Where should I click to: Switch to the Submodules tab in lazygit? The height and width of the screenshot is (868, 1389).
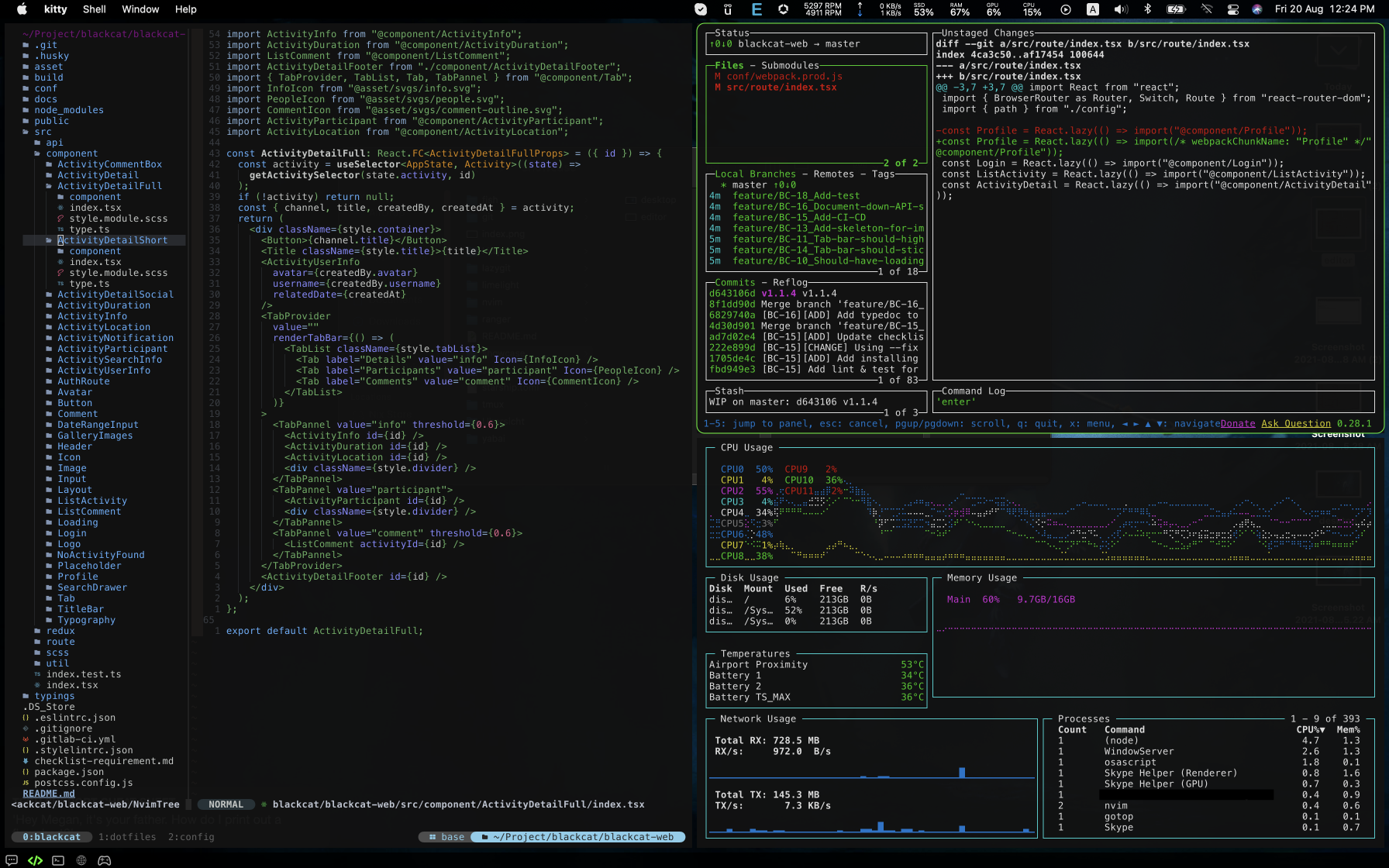click(x=790, y=66)
